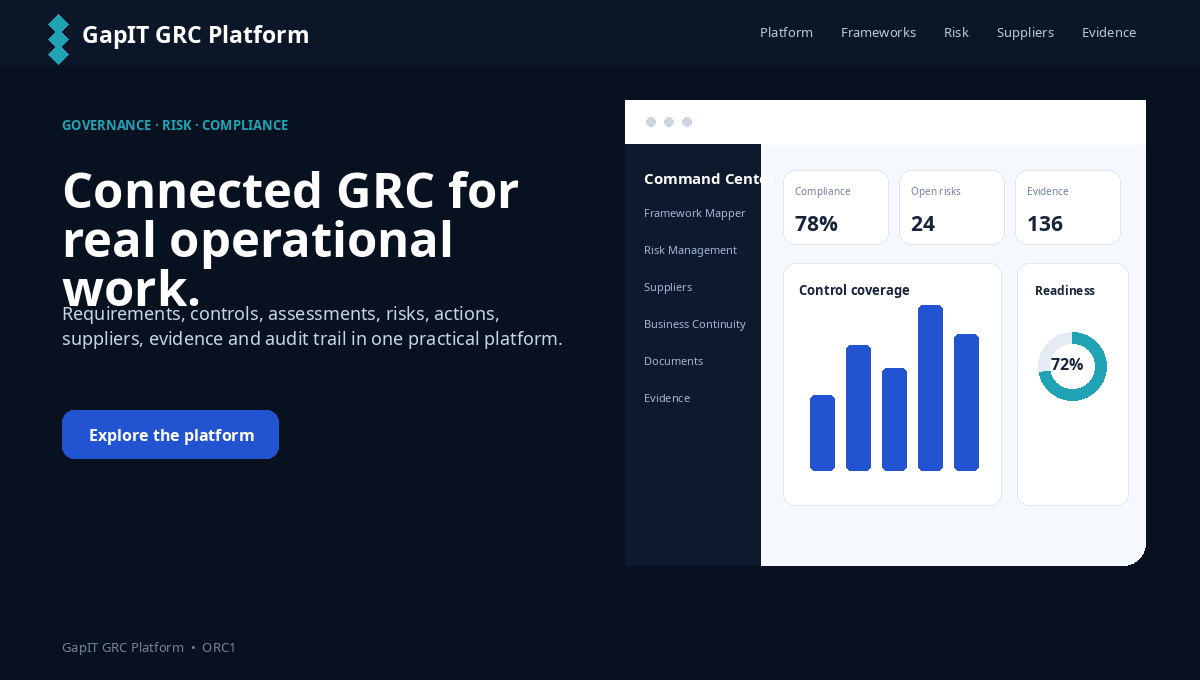Click the GOVERNANCE · RISK · COMPLIANCE tagline
This screenshot has height=680, width=1200.
175,125
